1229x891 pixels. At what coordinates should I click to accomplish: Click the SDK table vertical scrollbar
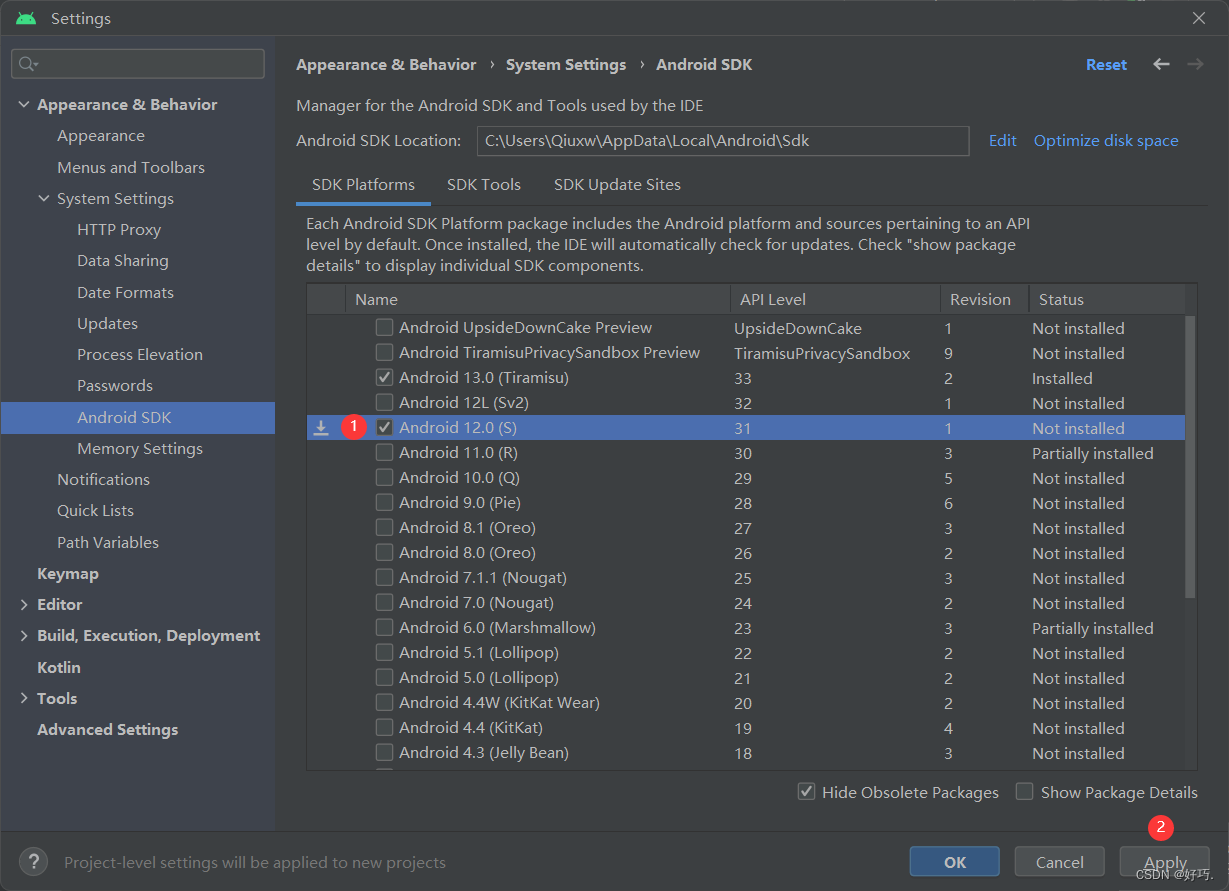click(1190, 457)
